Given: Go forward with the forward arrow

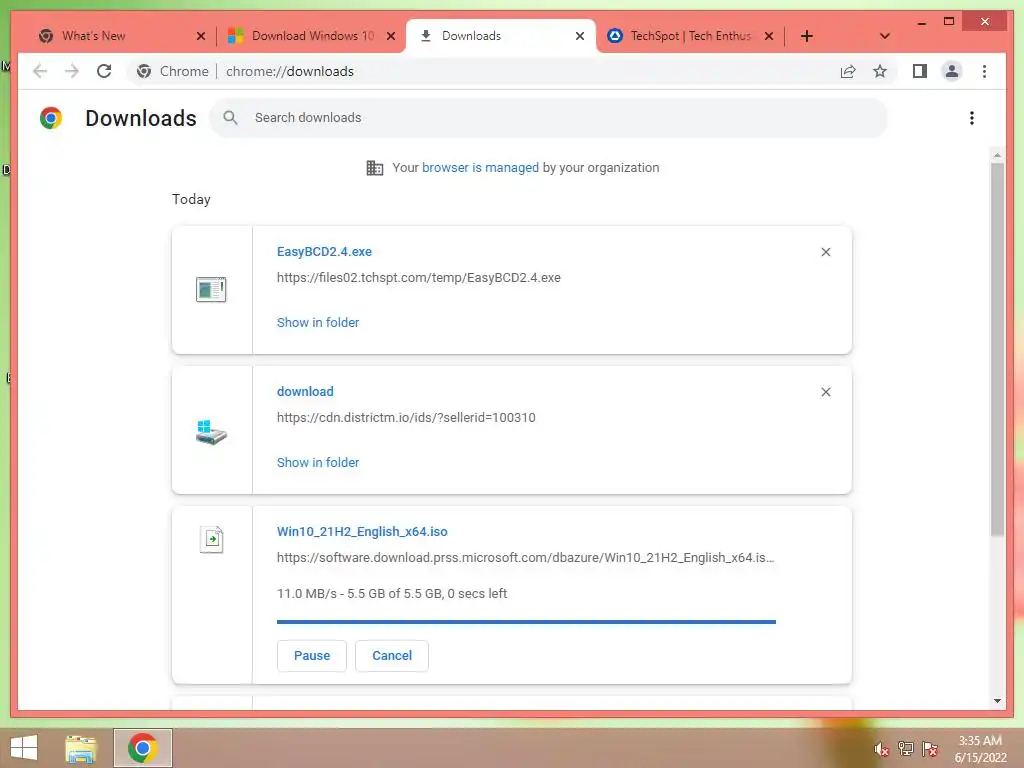Looking at the screenshot, I should (72, 71).
